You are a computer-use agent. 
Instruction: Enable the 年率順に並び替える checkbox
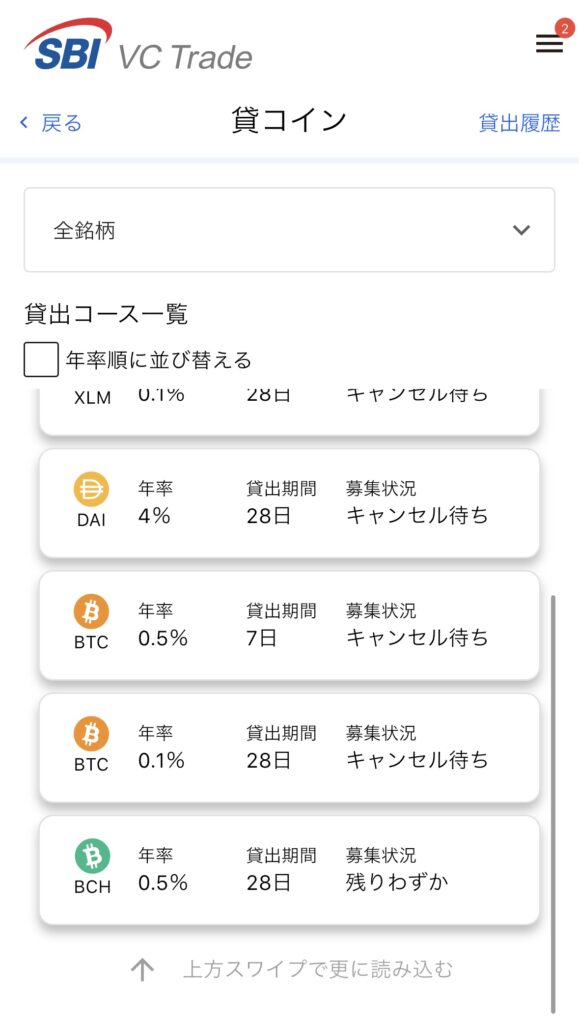(41, 360)
